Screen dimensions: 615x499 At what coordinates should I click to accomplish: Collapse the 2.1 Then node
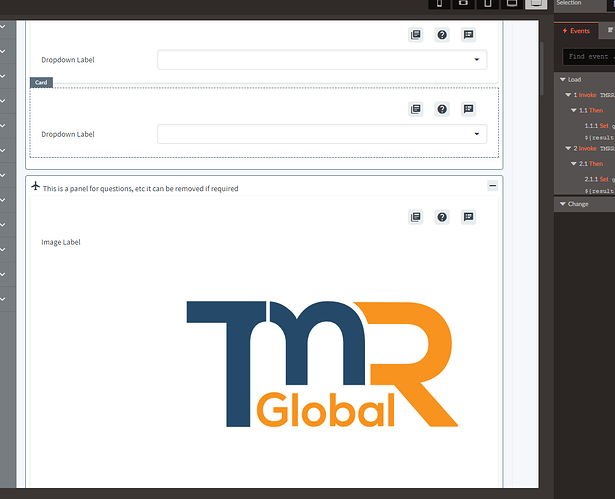(x=573, y=164)
